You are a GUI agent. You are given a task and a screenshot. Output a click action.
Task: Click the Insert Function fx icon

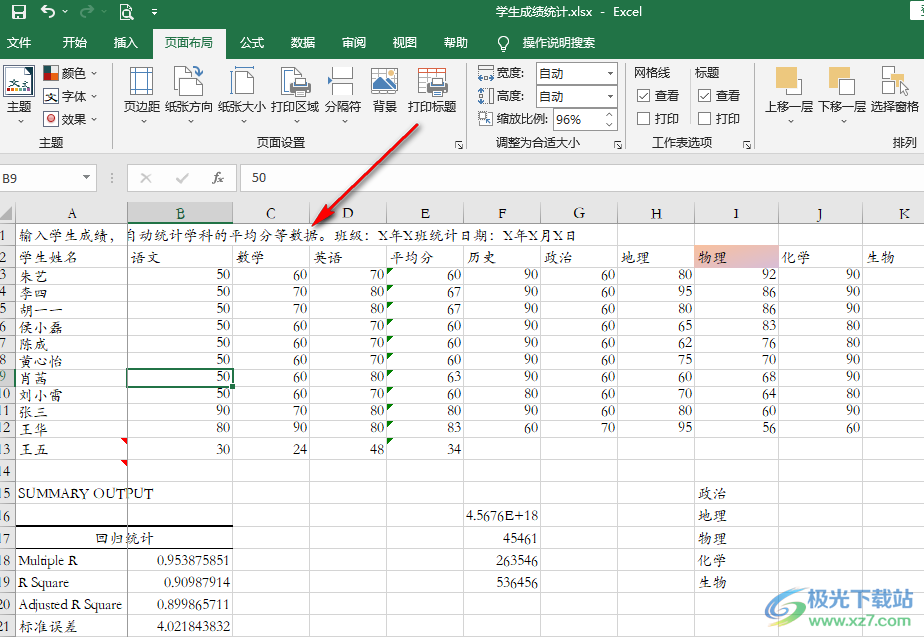tap(218, 178)
